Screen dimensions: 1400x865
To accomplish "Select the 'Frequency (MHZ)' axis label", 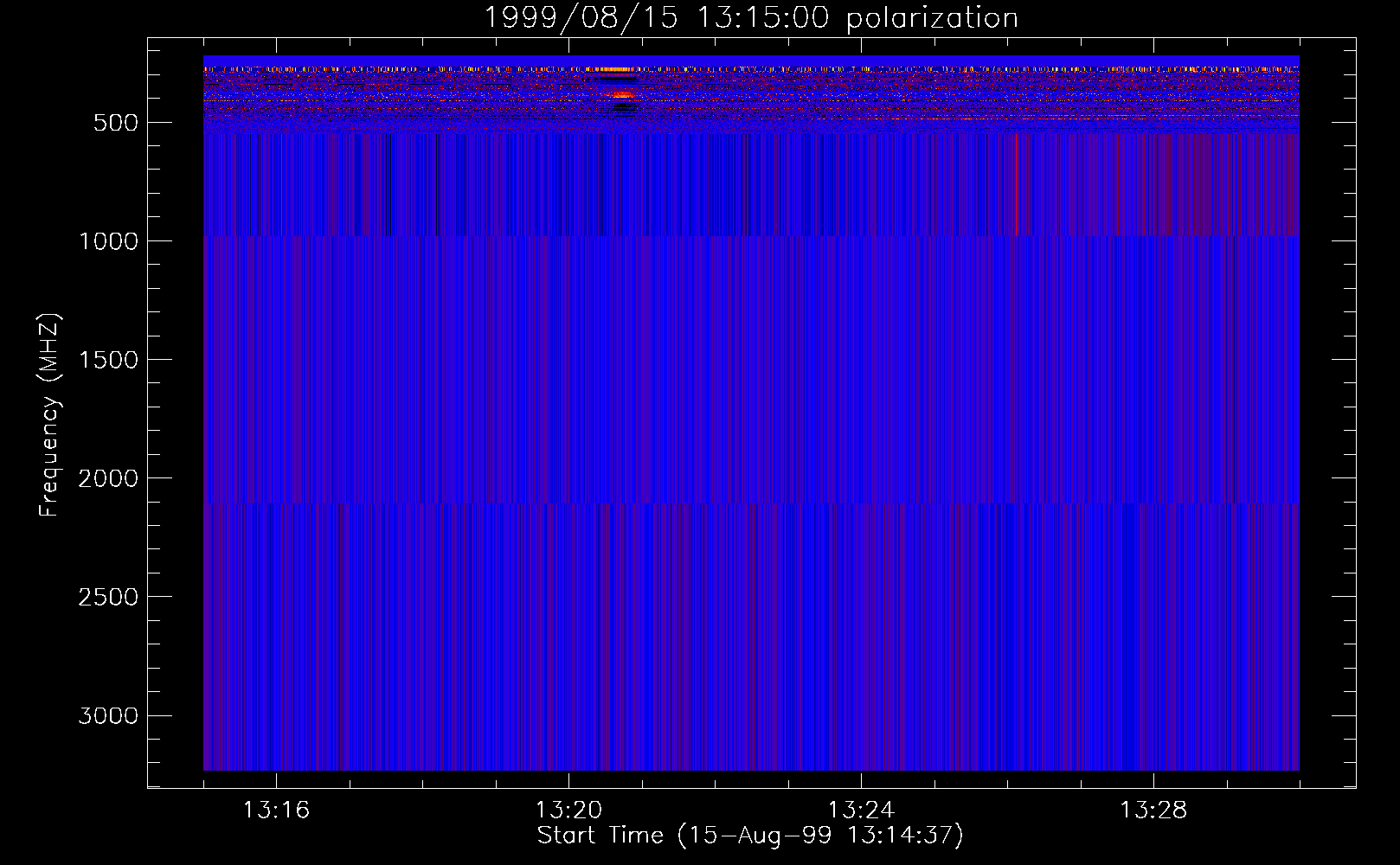I will 49,415.
